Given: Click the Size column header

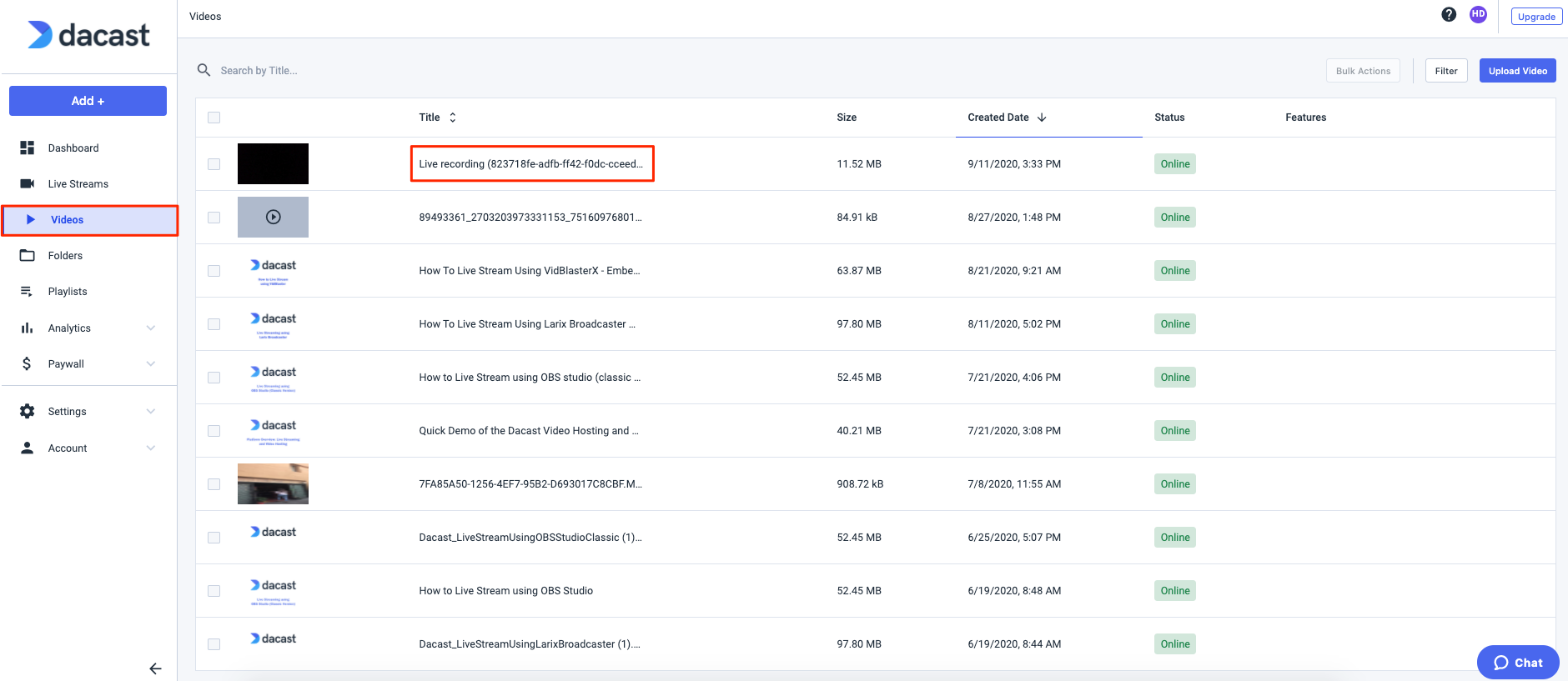Looking at the screenshot, I should [x=847, y=118].
